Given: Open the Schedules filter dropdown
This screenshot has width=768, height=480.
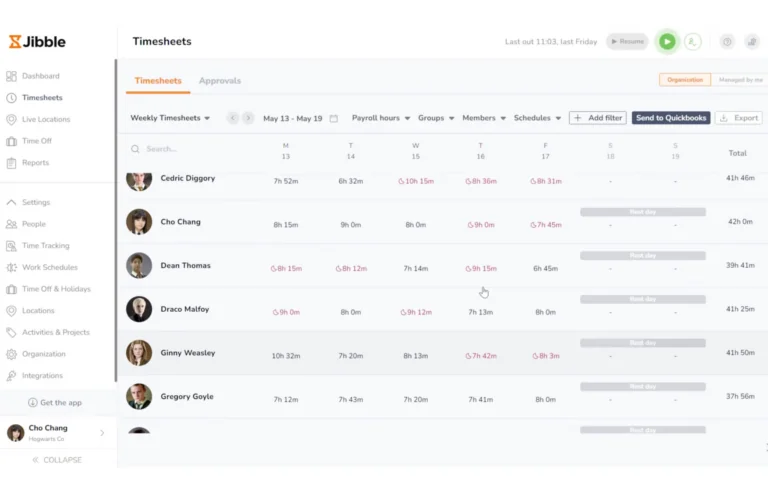Looking at the screenshot, I should (537, 118).
